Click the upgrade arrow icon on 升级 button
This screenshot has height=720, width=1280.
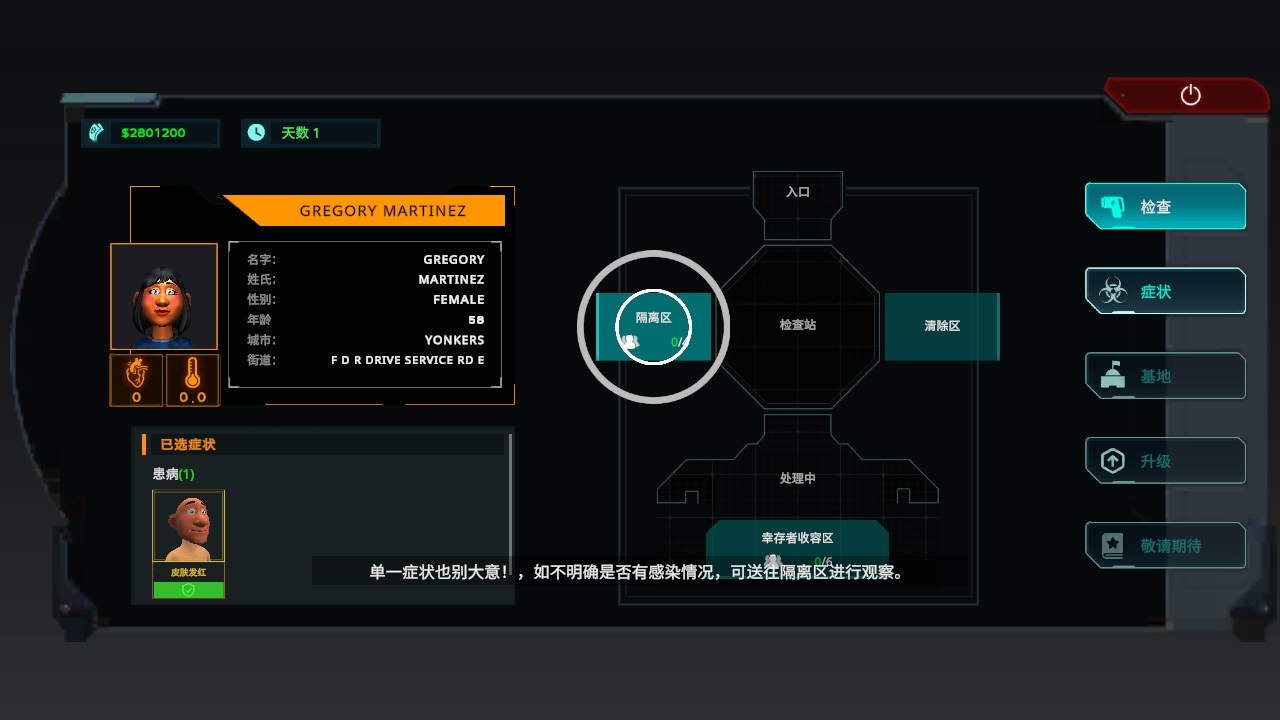pos(1112,460)
